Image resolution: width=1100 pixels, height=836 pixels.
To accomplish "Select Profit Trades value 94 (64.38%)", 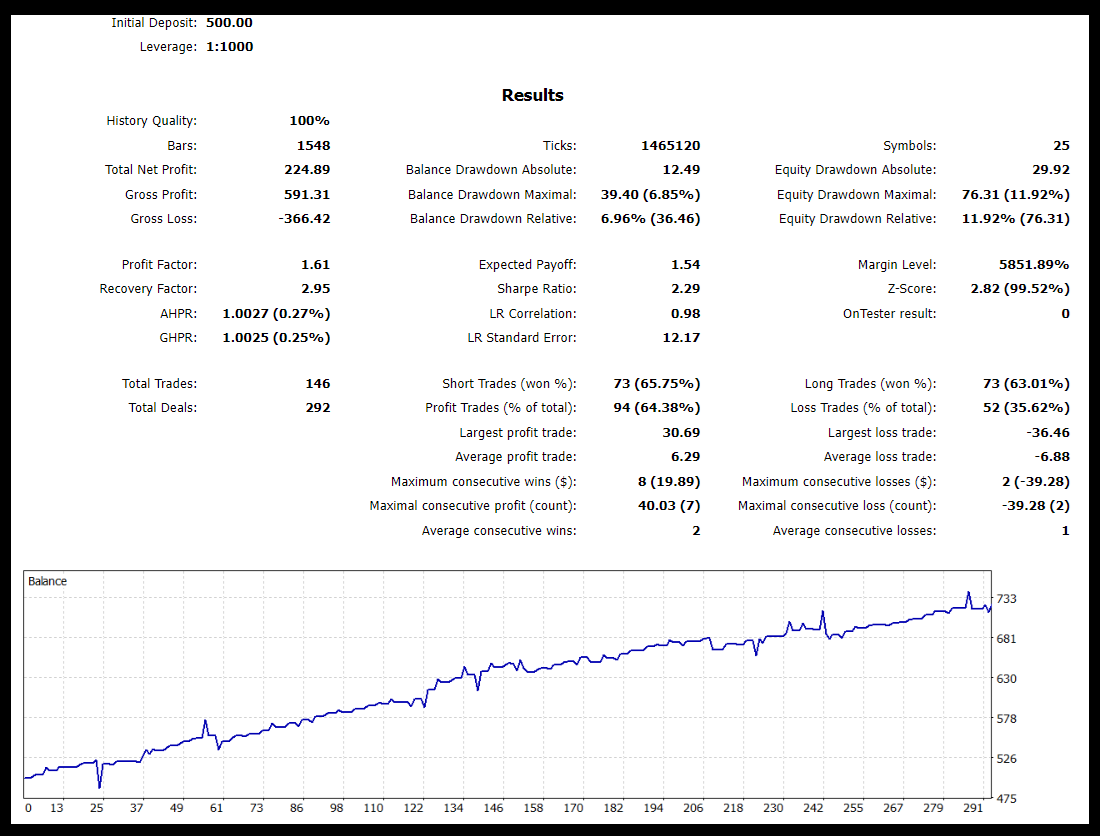I will (x=657, y=408).
